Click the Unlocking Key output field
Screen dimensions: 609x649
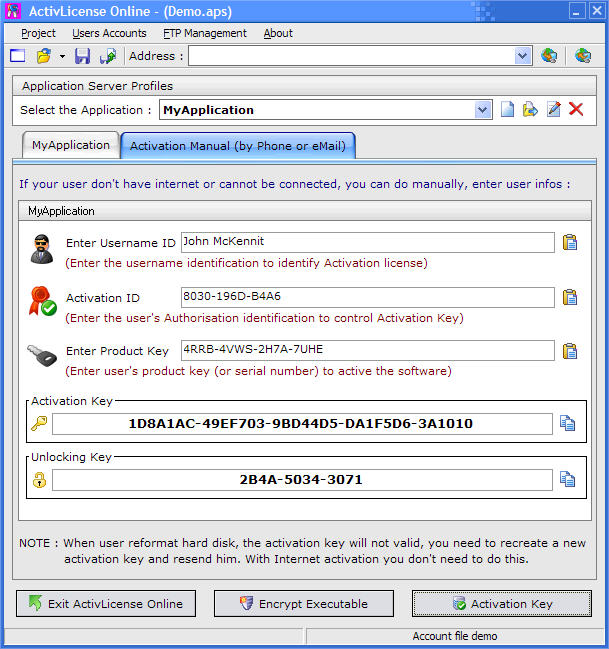pos(302,480)
